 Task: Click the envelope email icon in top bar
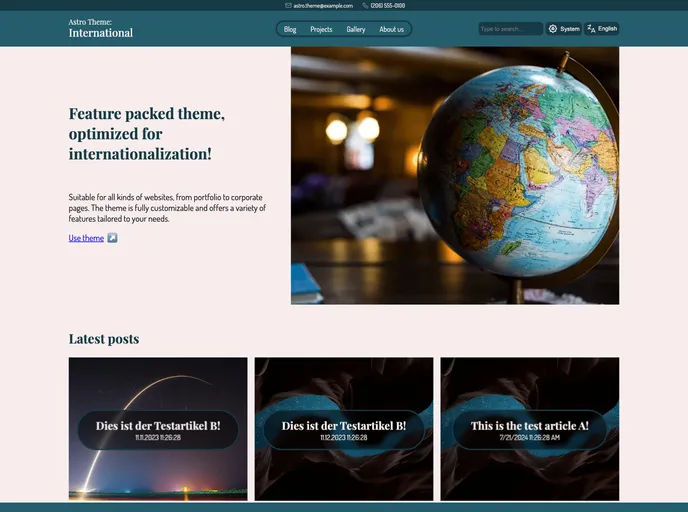coord(288,6)
